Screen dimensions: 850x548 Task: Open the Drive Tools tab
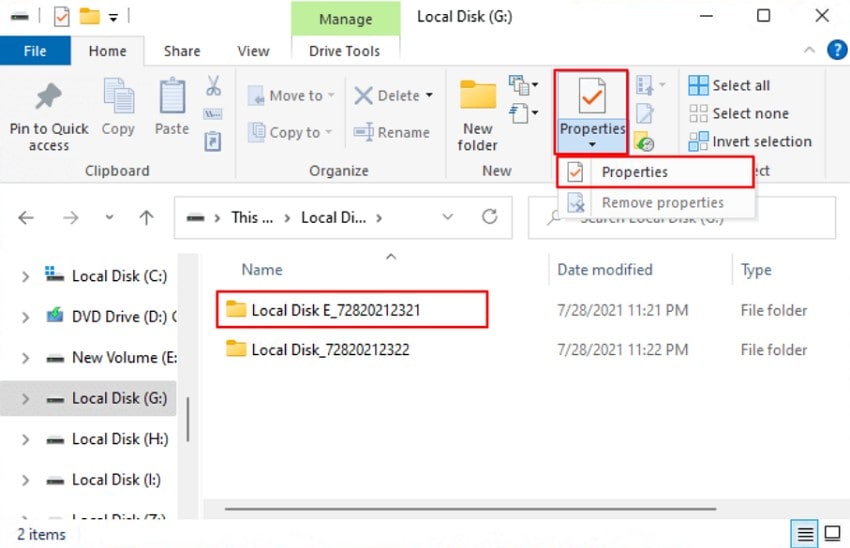coord(345,51)
